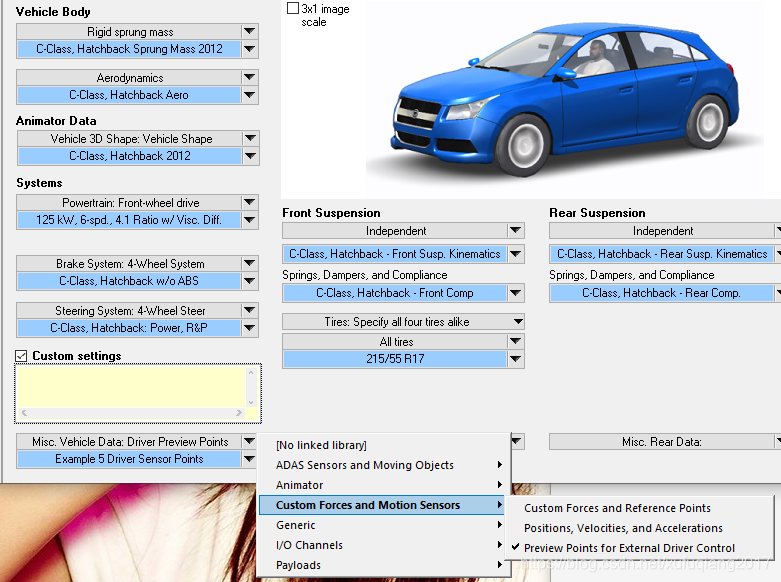Open dropdown next to 125 kW, 6-spd. powertrain
Screen dimensions: 781x582
pyautogui.click(x=250, y=220)
